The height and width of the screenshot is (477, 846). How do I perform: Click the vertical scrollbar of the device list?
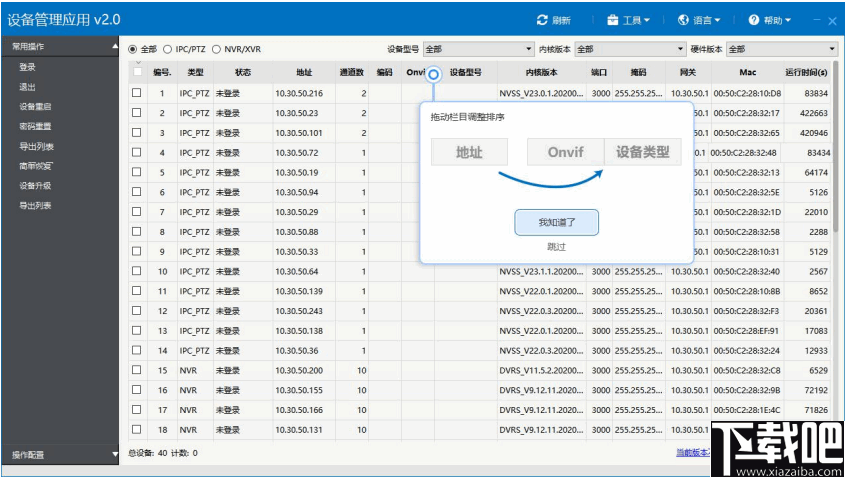(836, 147)
